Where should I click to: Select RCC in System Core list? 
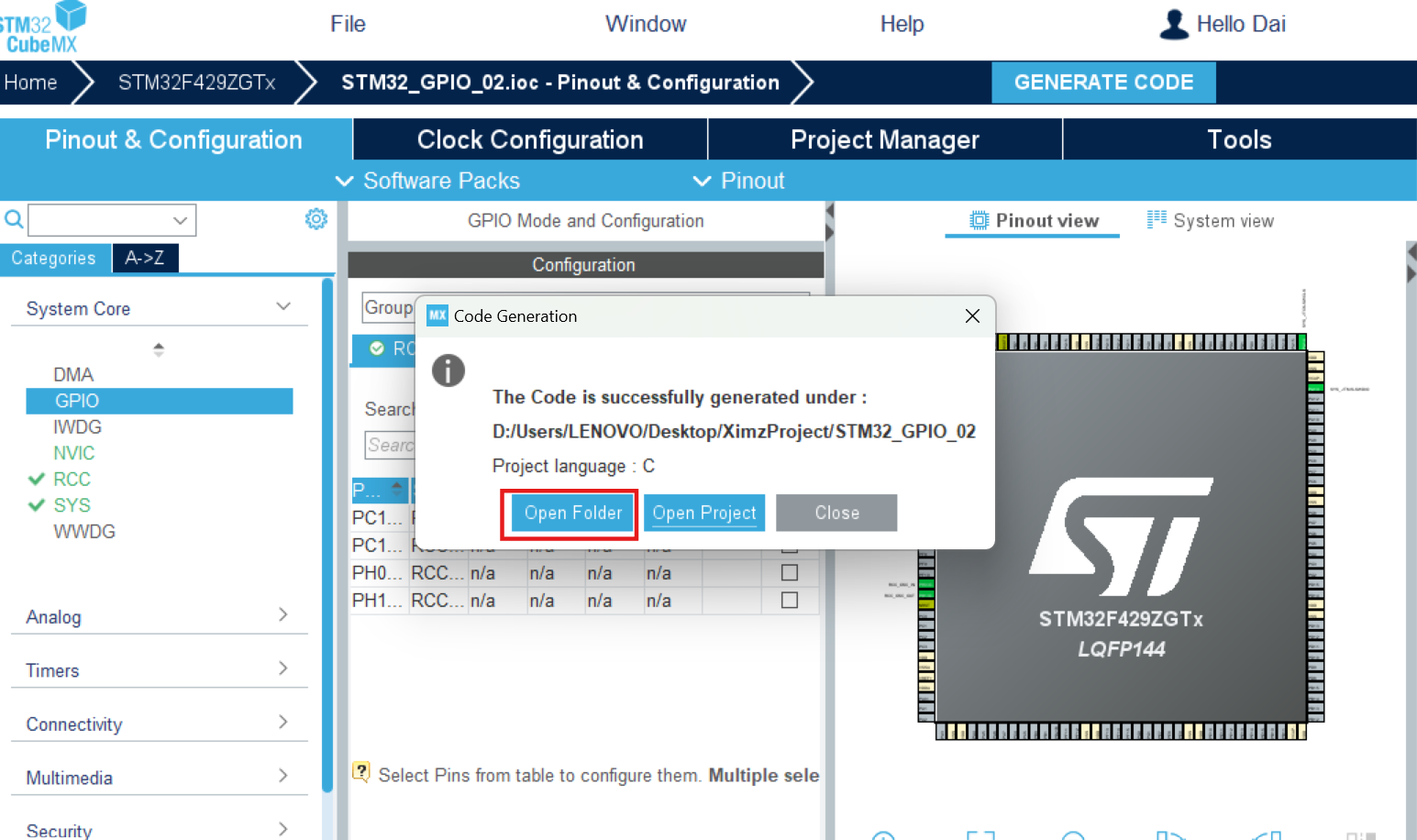[x=72, y=479]
